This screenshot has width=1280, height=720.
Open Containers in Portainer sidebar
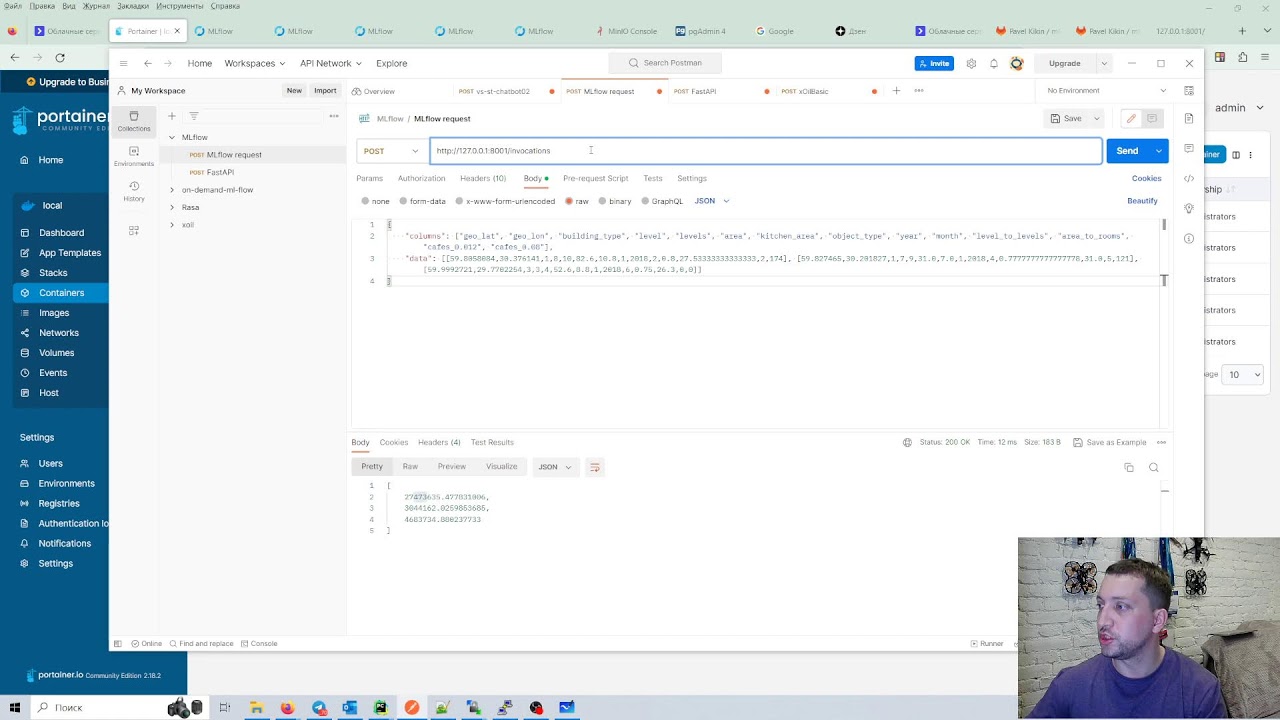(x=60, y=293)
